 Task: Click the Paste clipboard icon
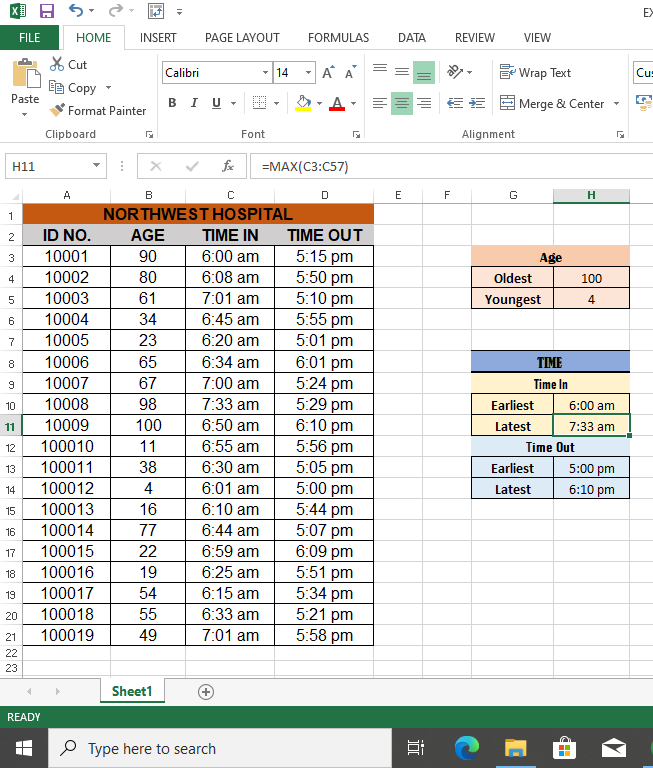(25, 73)
